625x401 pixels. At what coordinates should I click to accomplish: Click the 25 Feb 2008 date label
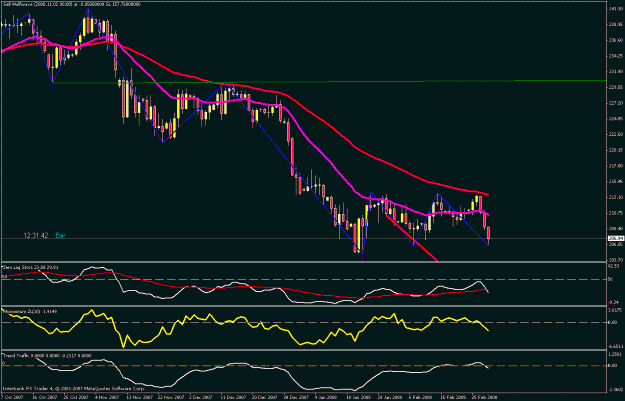(x=485, y=397)
